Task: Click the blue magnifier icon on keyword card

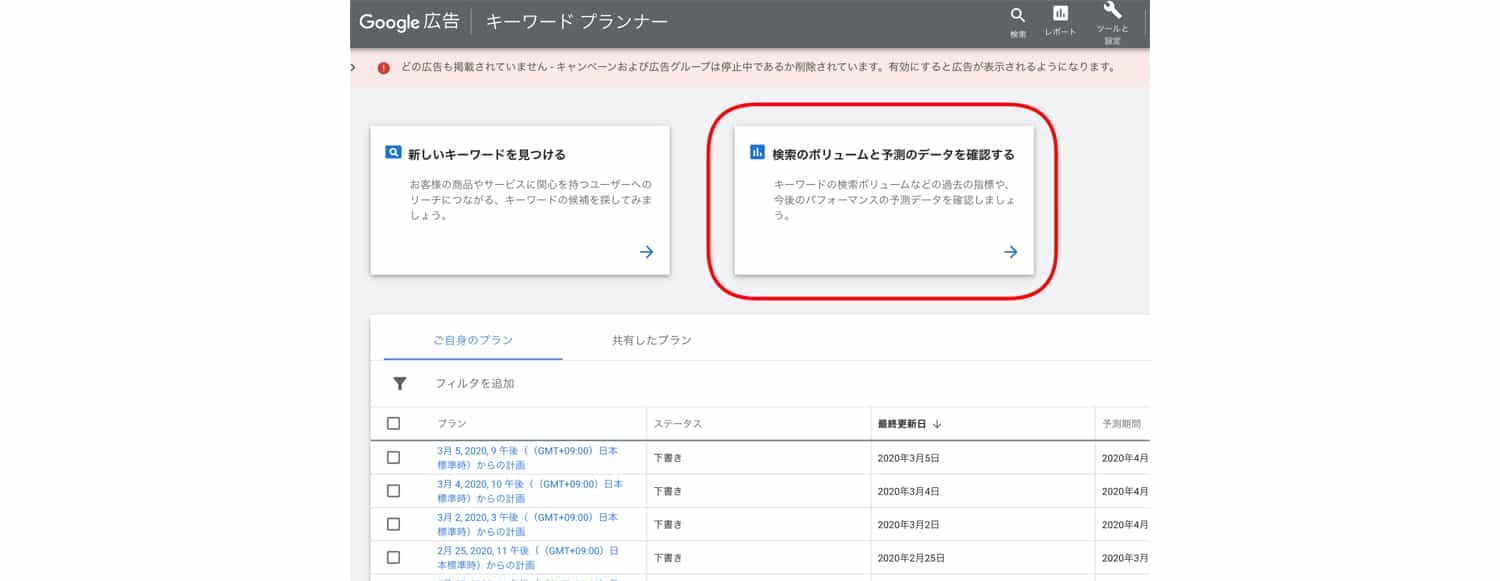Action: 393,153
